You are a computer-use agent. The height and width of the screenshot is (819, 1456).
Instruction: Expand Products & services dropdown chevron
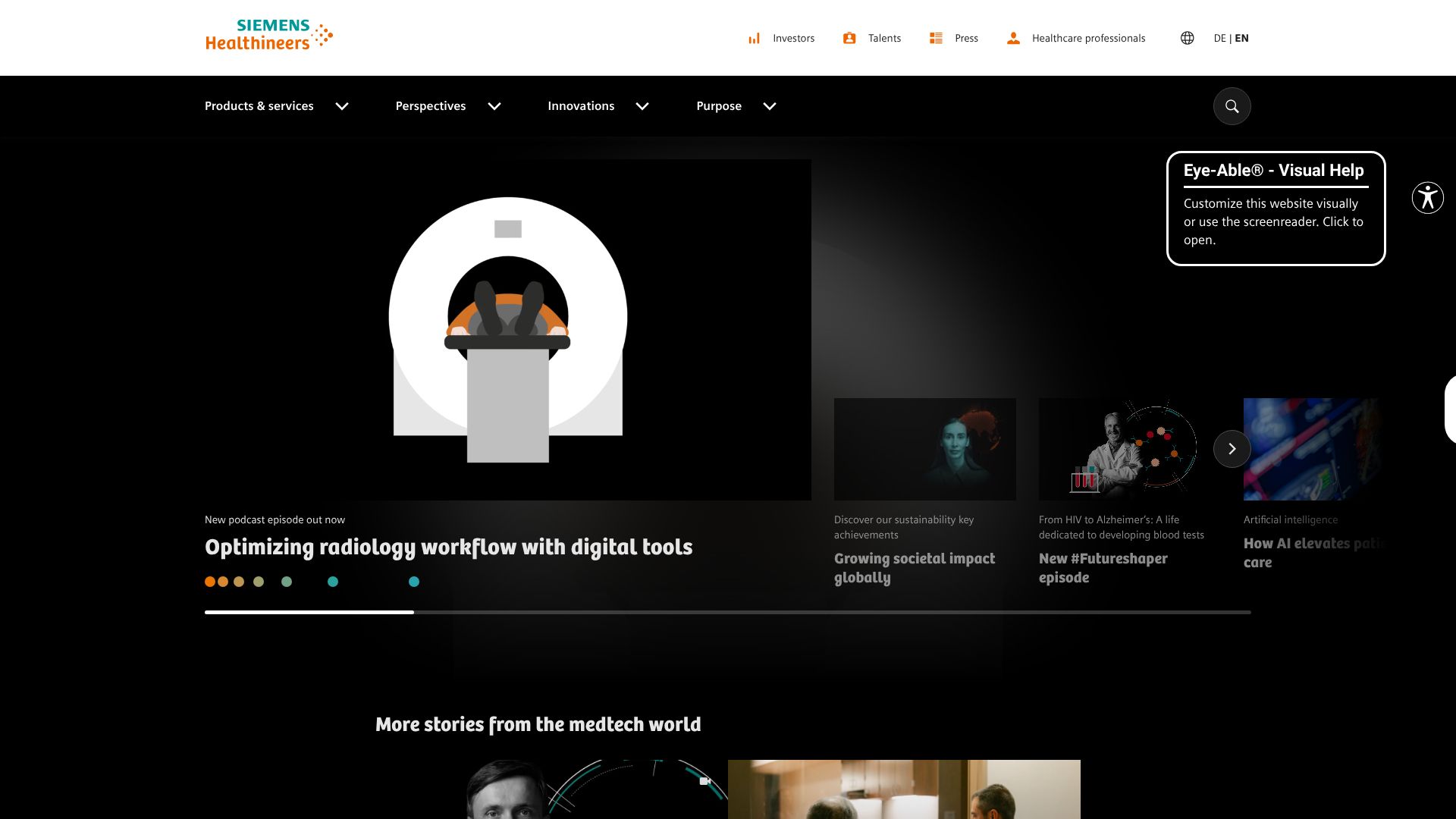[342, 106]
